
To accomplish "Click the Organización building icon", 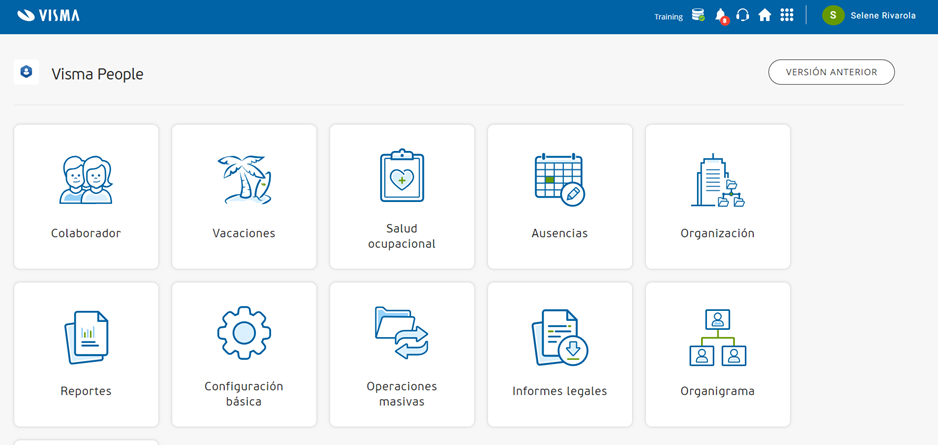I will click(x=718, y=180).
